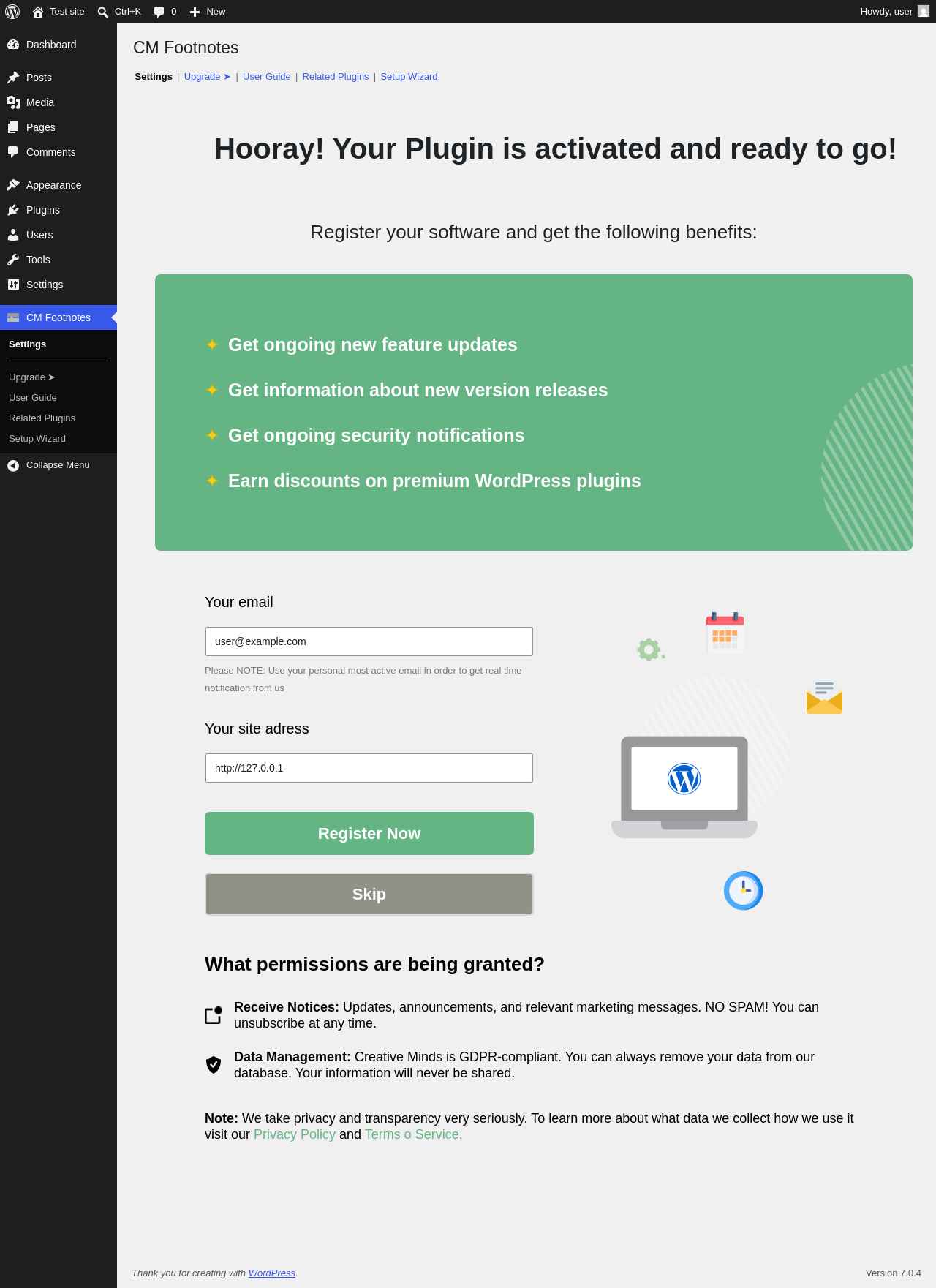Open the Appearance menu

(58, 185)
